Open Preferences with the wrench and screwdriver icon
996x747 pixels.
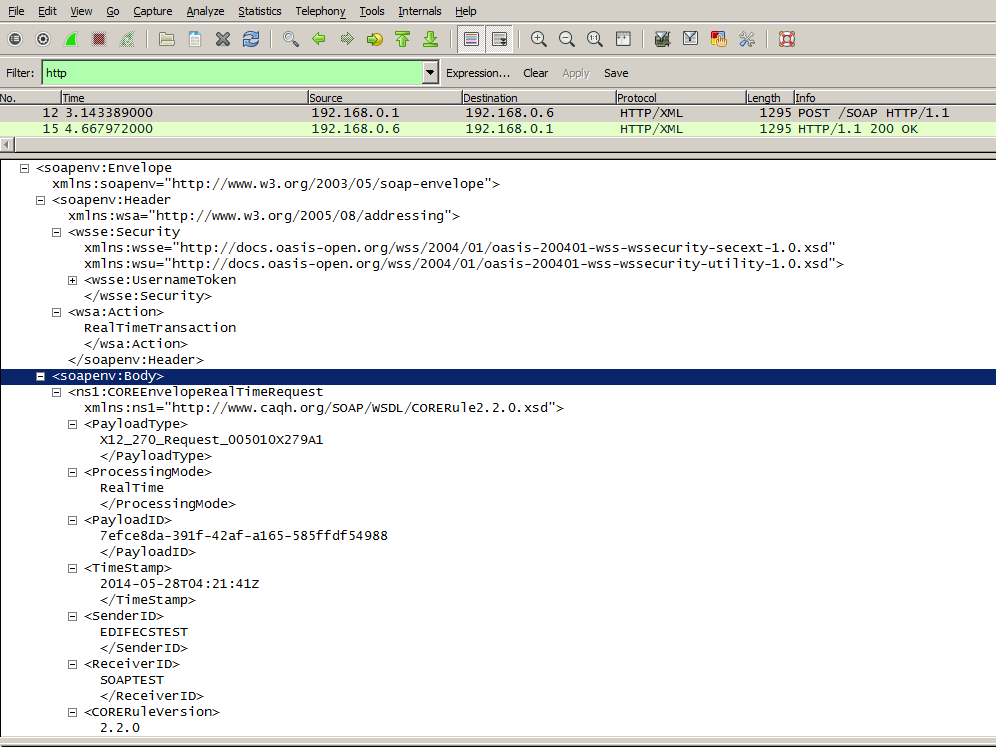[746, 39]
